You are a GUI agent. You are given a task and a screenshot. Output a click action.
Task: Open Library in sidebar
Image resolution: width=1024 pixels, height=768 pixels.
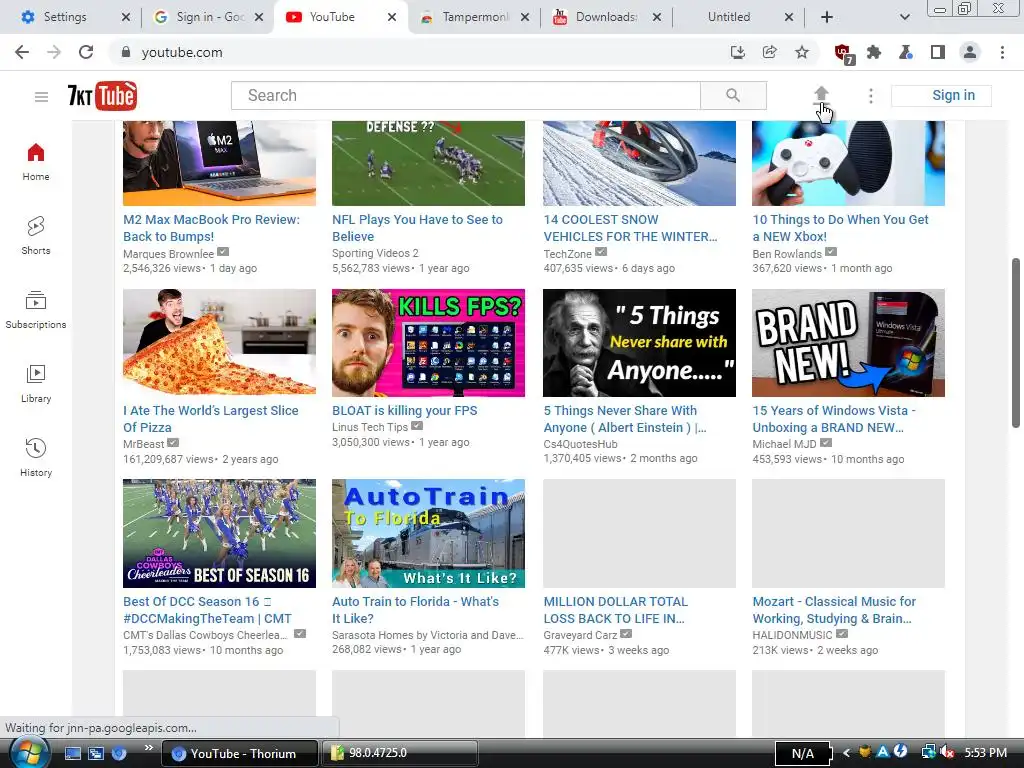click(x=36, y=383)
